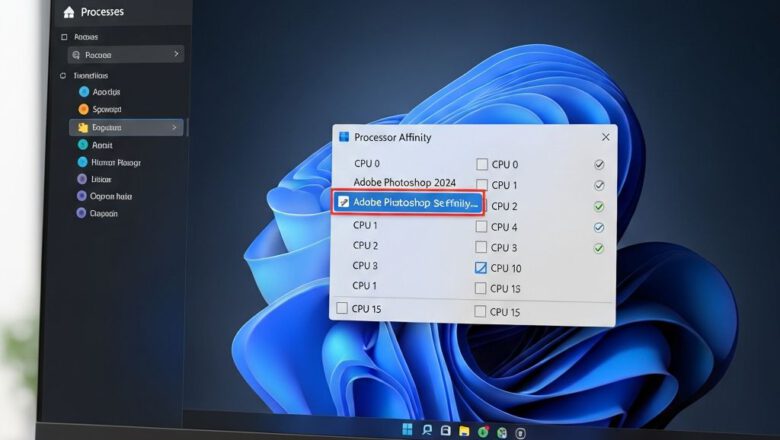
Task: Click the purple icon beside Oapon hola
Action: coord(82,196)
